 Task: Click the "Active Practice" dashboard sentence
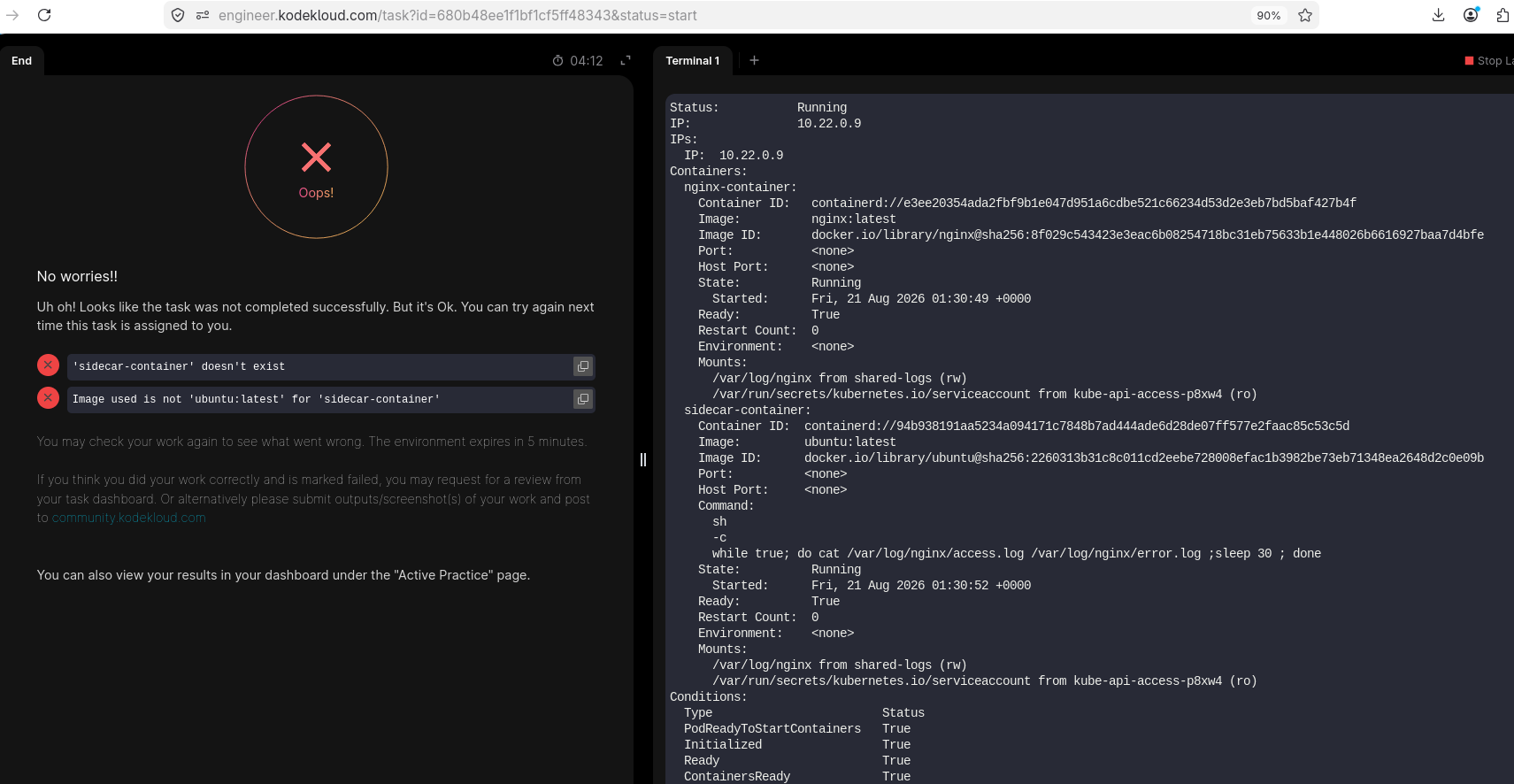[x=283, y=575]
